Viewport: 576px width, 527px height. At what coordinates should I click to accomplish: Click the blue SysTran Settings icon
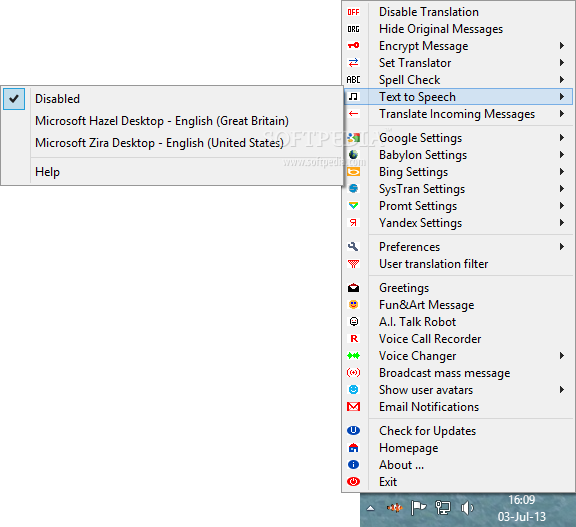tap(353, 188)
